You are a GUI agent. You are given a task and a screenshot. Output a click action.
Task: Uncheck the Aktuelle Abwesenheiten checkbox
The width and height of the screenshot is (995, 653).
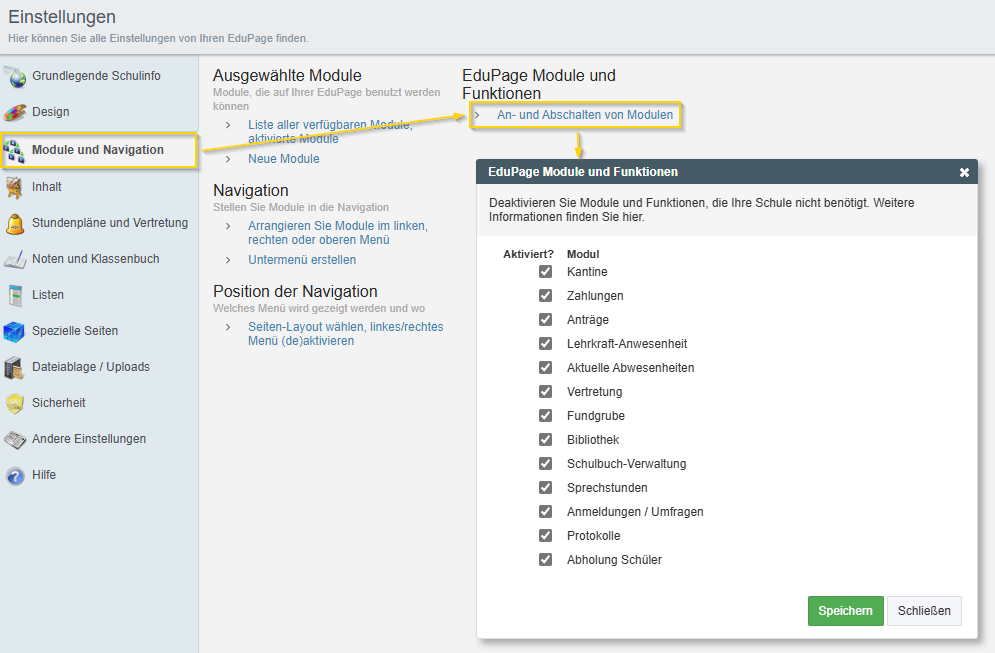click(x=545, y=368)
